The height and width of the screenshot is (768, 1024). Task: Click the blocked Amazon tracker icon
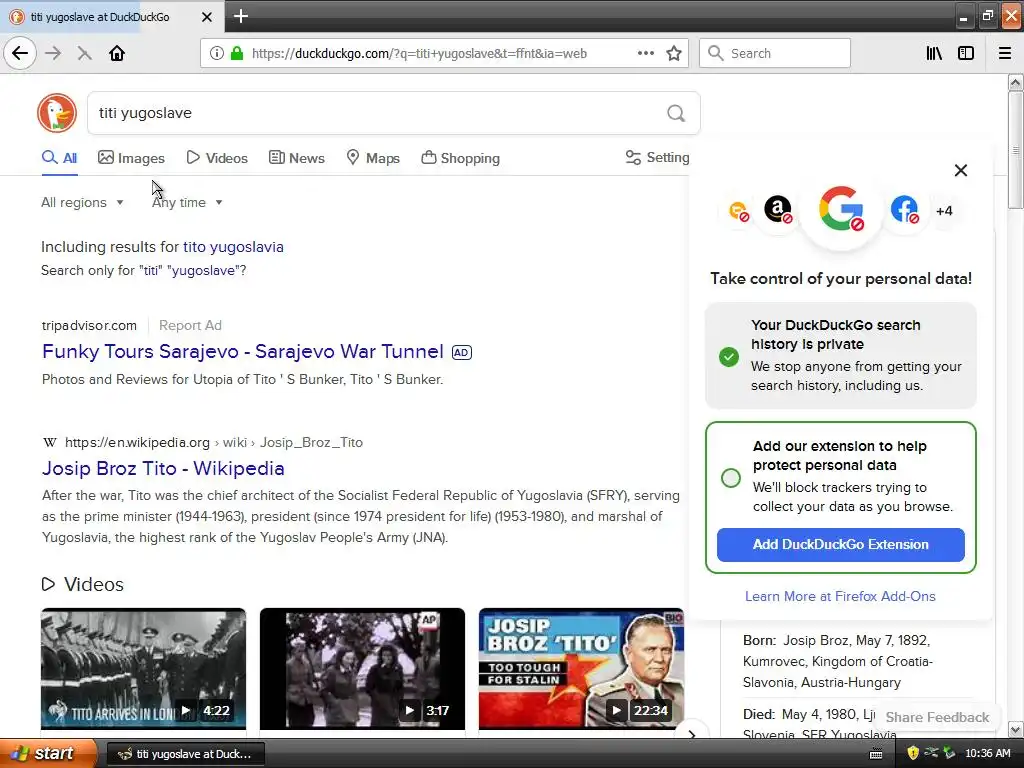tap(778, 210)
